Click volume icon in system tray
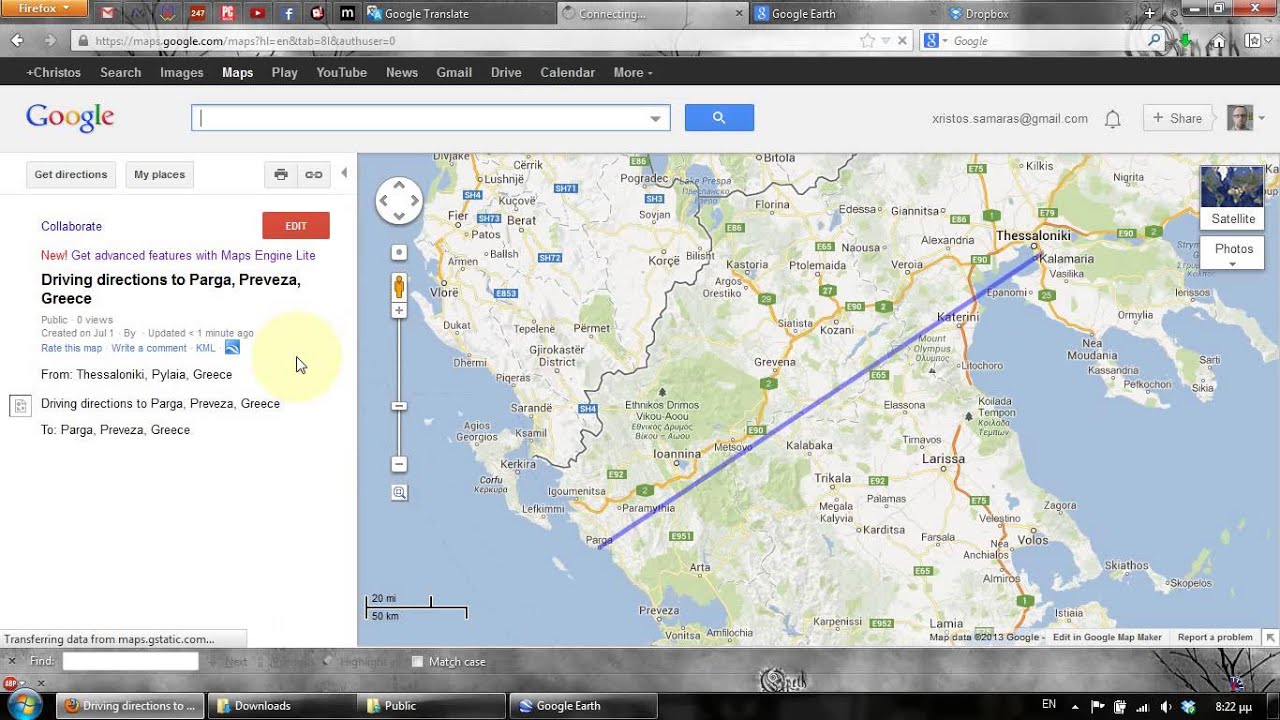This screenshot has height=720, width=1280. coord(1165,706)
